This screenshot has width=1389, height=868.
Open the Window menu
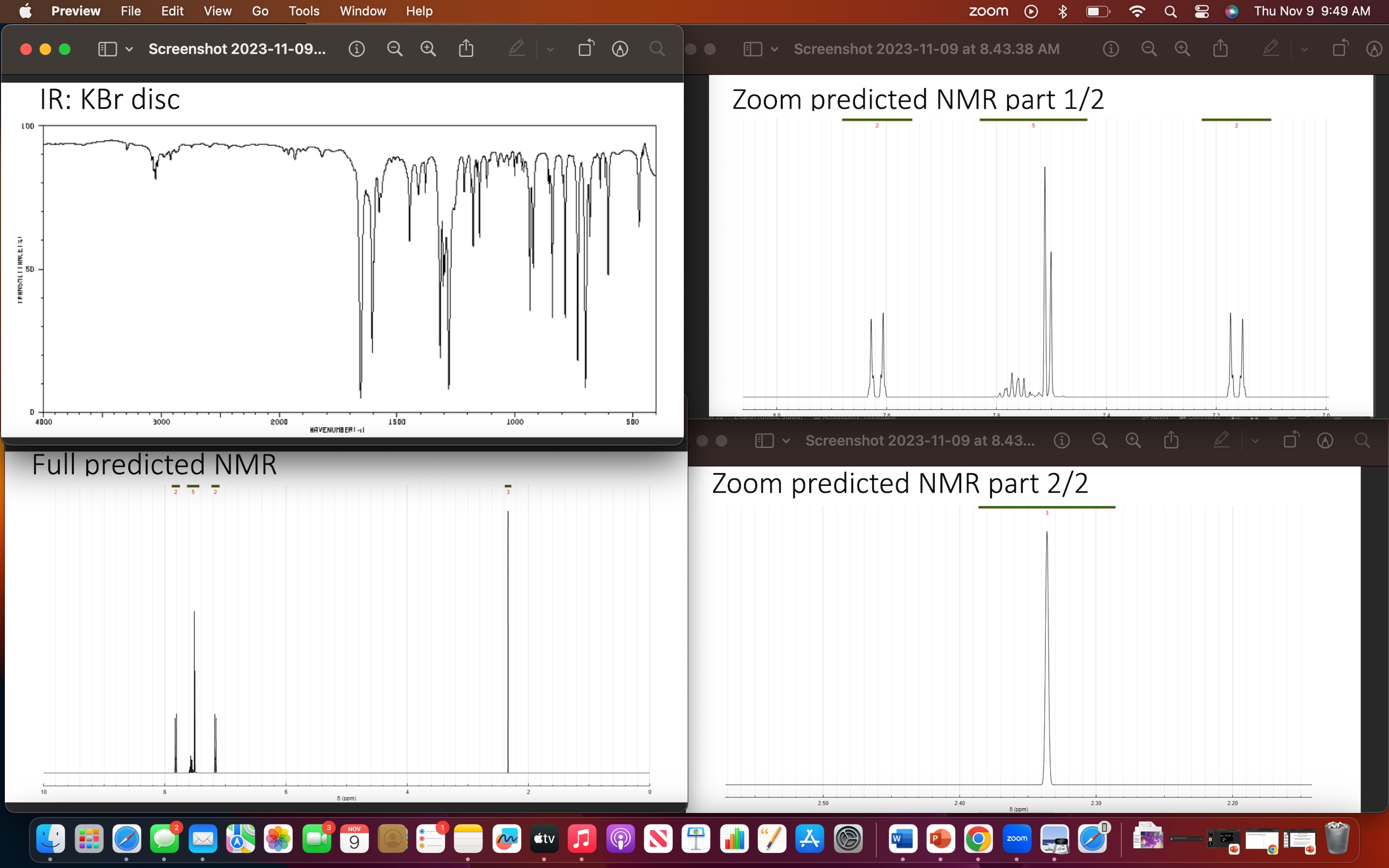(x=362, y=11)
